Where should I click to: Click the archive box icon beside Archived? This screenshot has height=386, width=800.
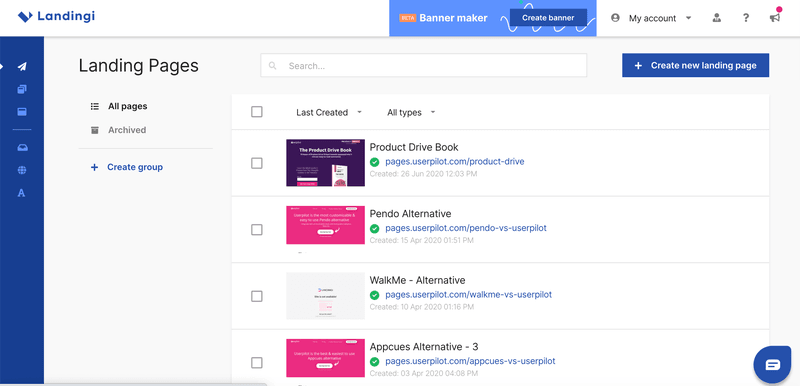click(94, 130)
